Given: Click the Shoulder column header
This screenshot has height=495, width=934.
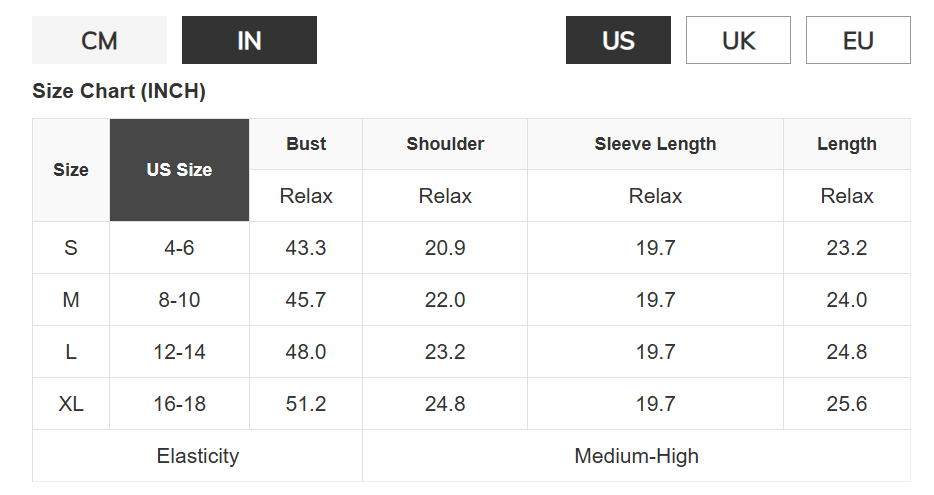Looking at the screenshot, I should coord(445,144).
